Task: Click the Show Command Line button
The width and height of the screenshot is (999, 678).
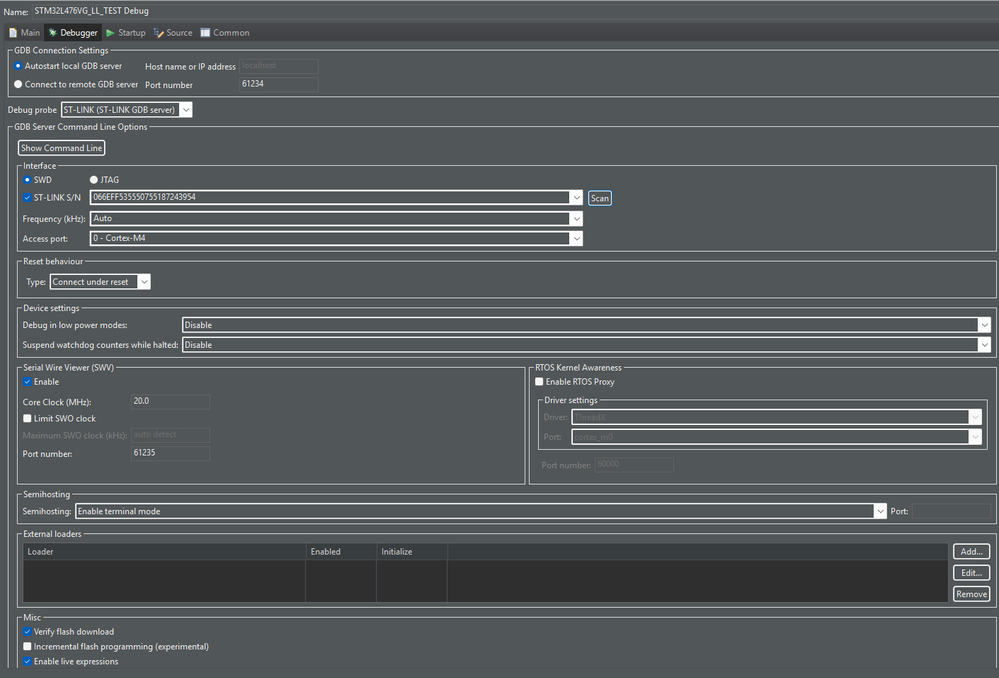Action: (61, 148)
